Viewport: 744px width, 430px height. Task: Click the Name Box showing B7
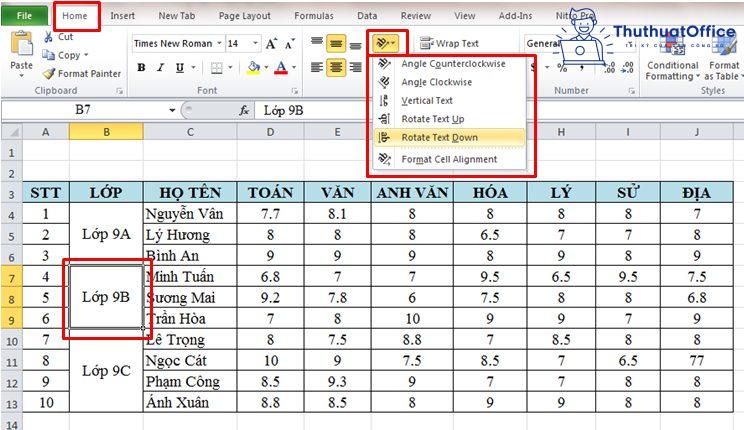point(83,110)
